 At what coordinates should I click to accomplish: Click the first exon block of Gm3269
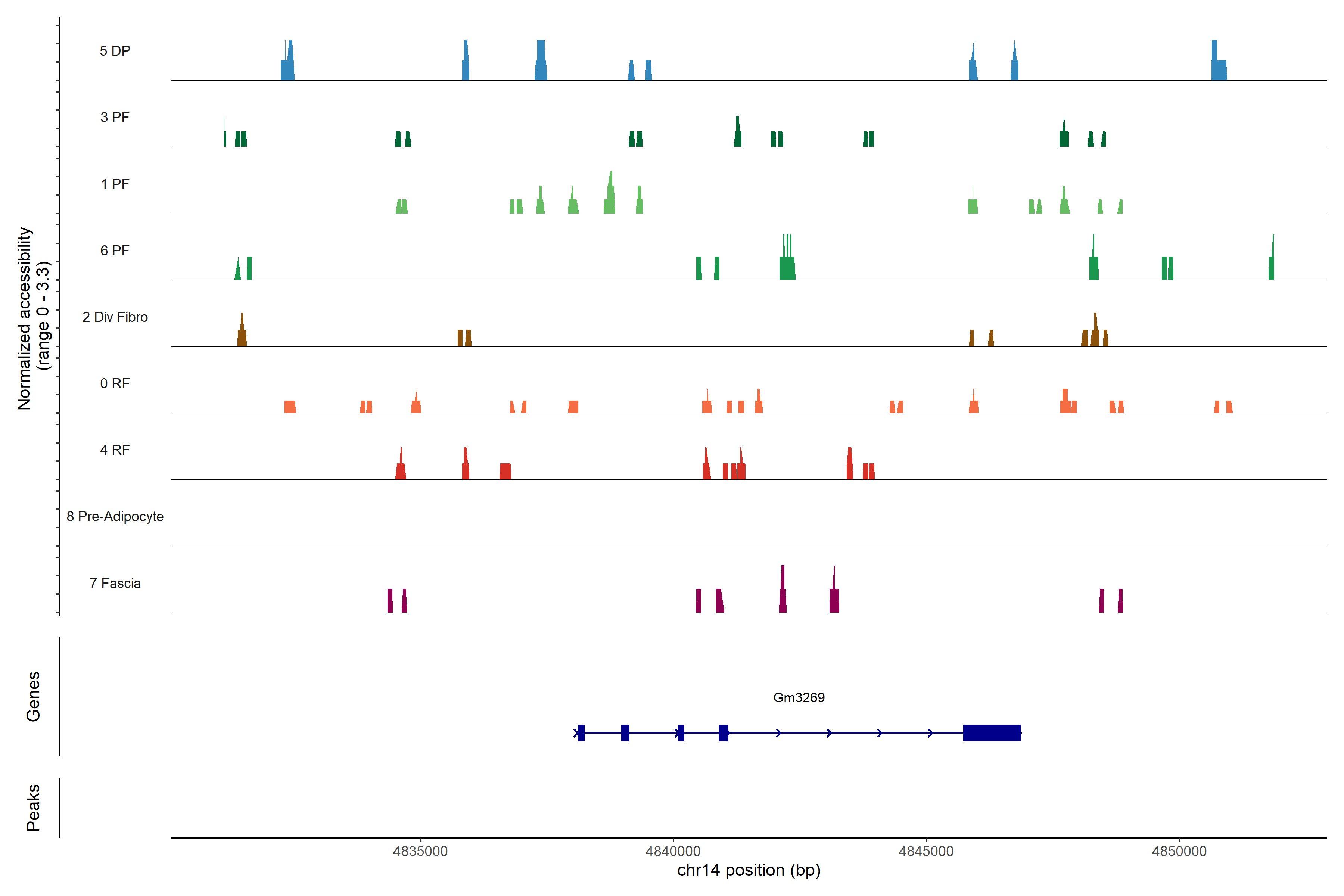pos(581,732)
